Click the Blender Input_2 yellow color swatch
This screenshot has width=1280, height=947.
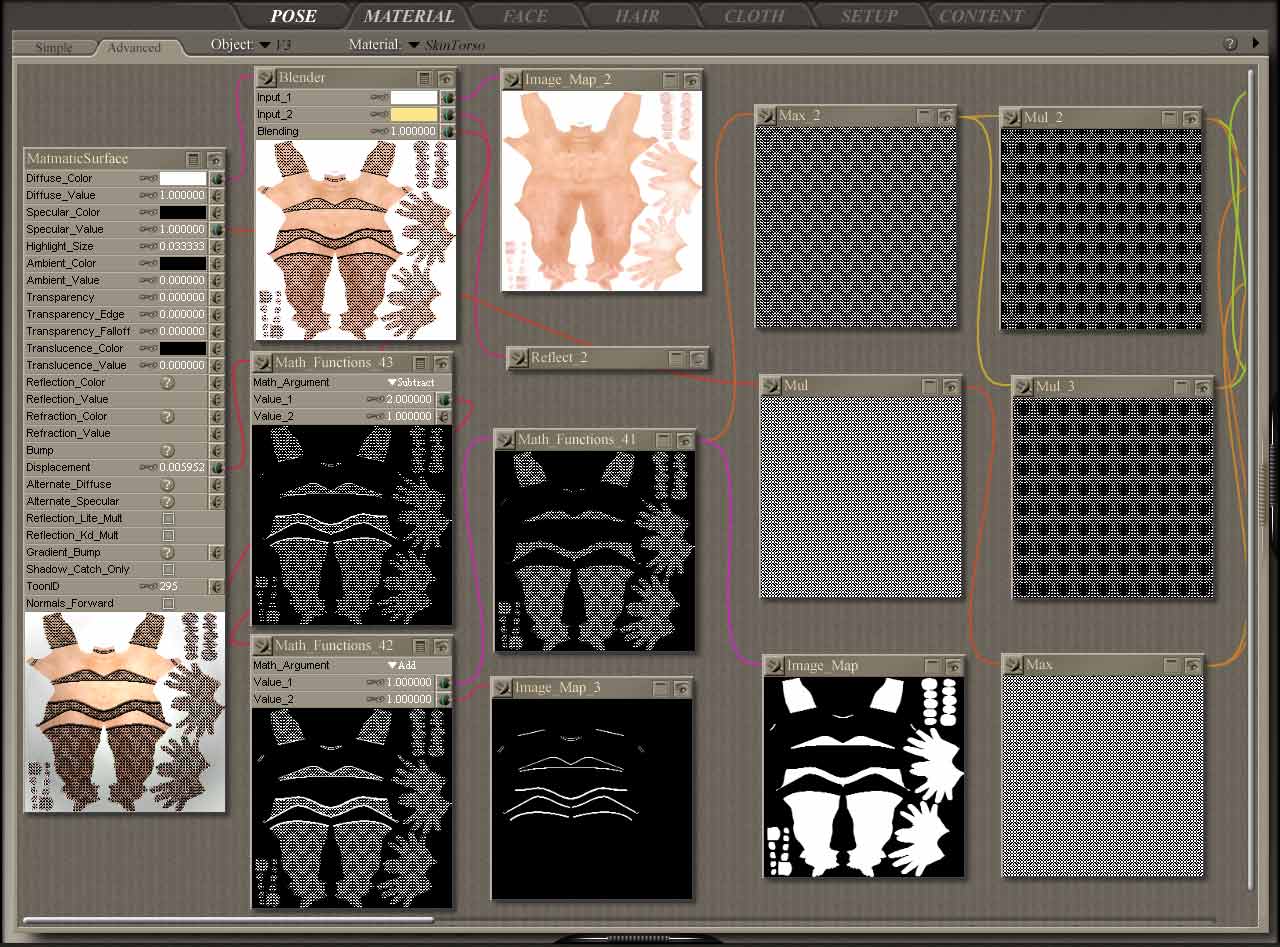413,115
